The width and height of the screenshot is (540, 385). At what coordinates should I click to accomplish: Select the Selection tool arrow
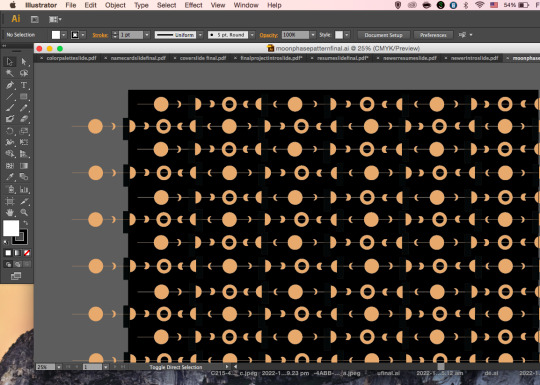tap(10, 62)
